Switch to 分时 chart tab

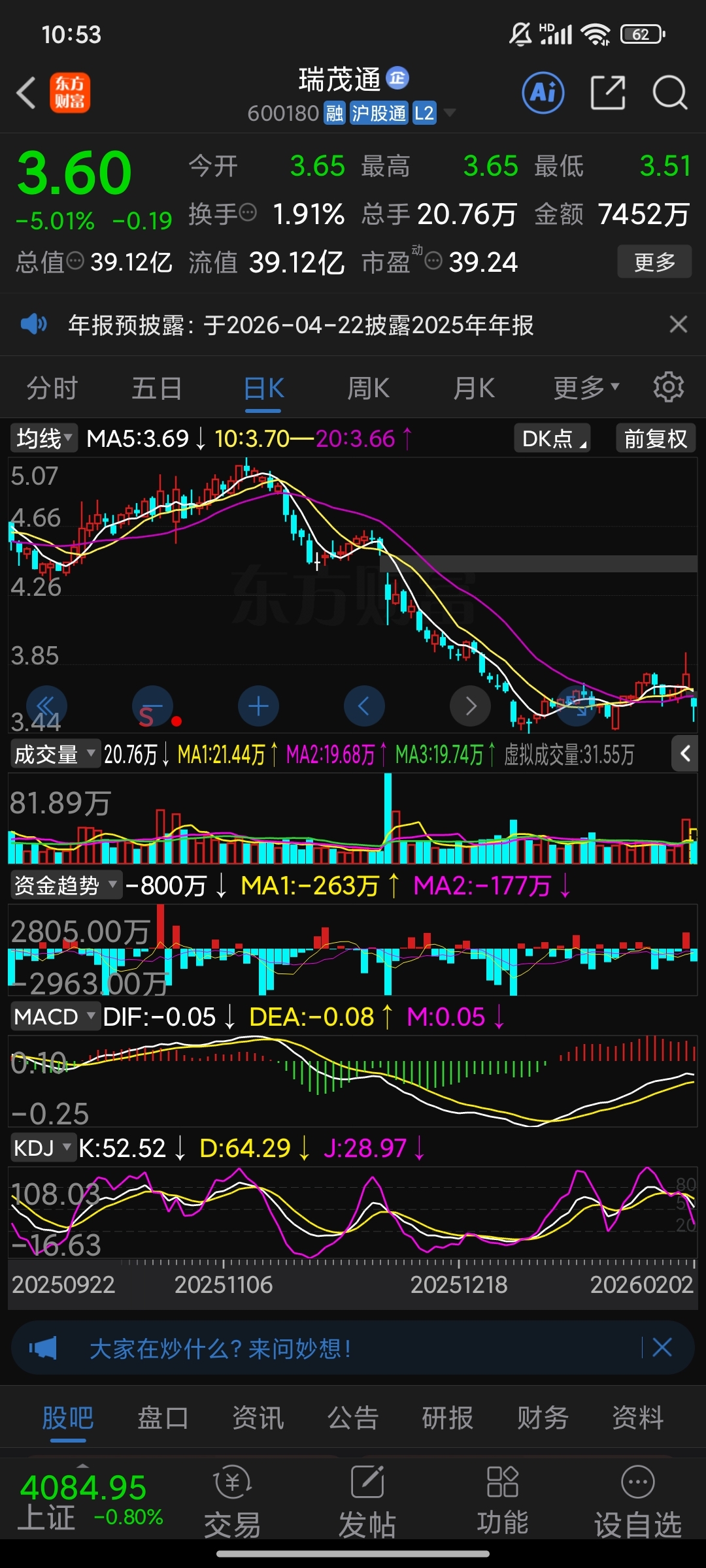[52, 388]
